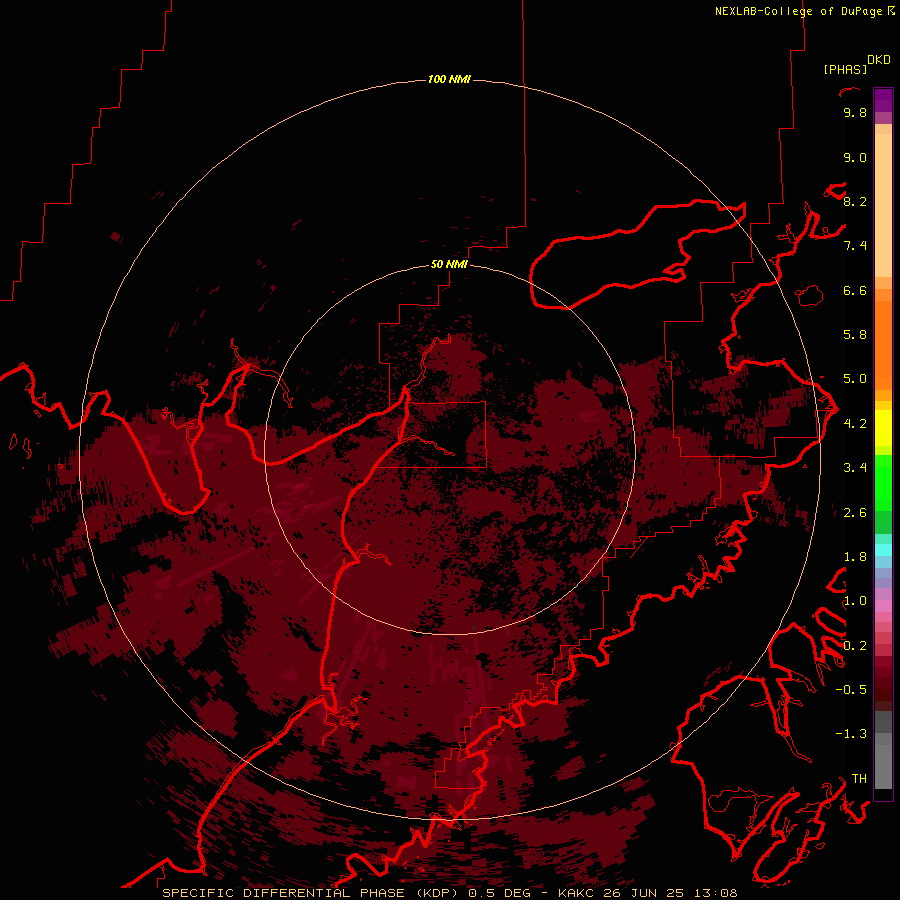The image size is (900, 900).
Task: Click the KAKC station identifier in caption
Action: click(x=577, y=893)
